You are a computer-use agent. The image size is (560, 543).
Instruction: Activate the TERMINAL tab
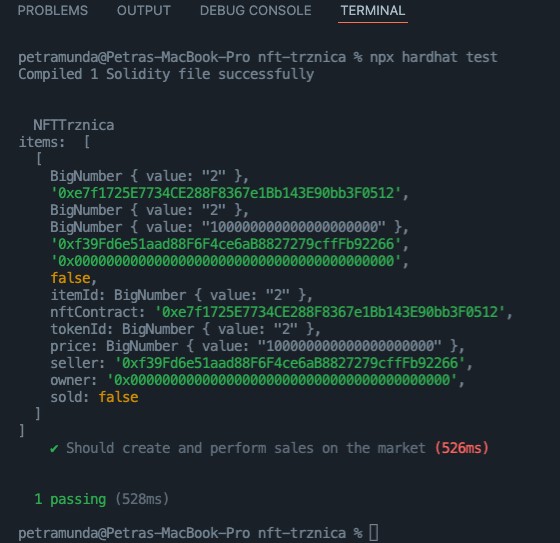tap(372, 10)
